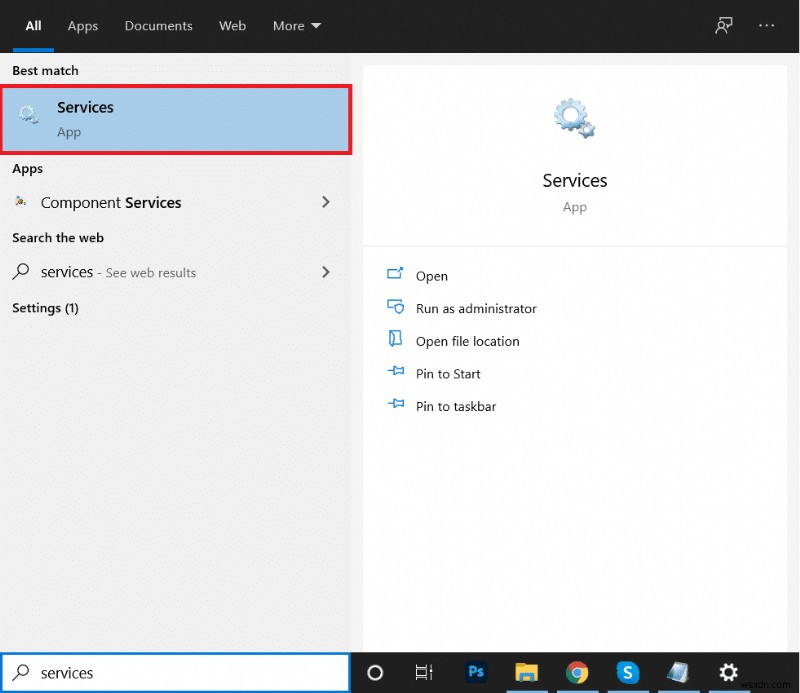Click the feedback icon at top right
The height and width of the screenshot is (693, 800).
723,25
